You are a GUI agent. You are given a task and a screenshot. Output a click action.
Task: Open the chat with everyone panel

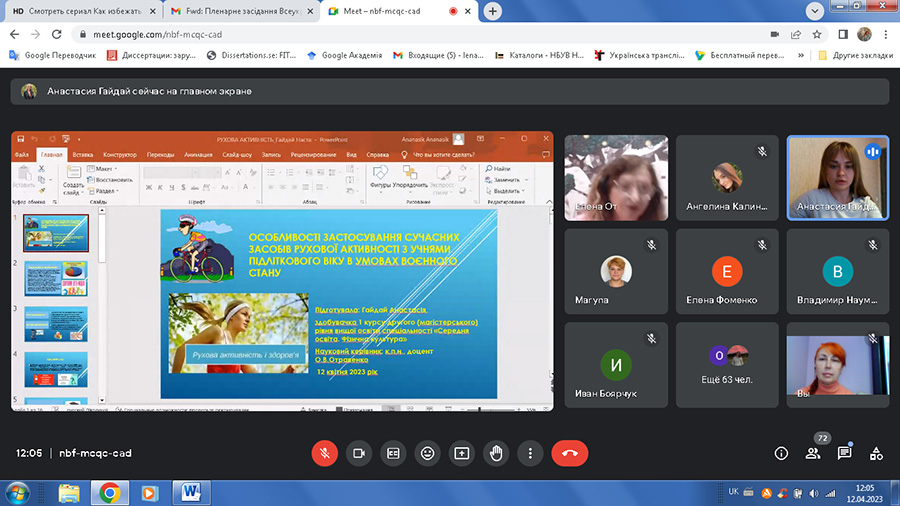coord(845,453)
